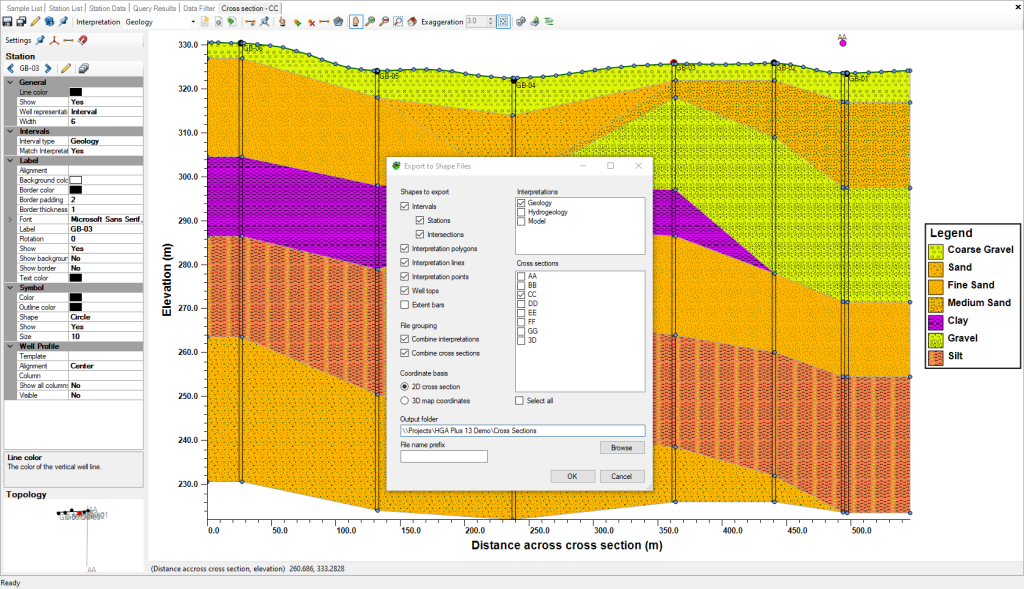This screenshot has height=589, width=1024.
Task: Open the Interpretation Geology dropdown
Action: [x=192, y=21]
